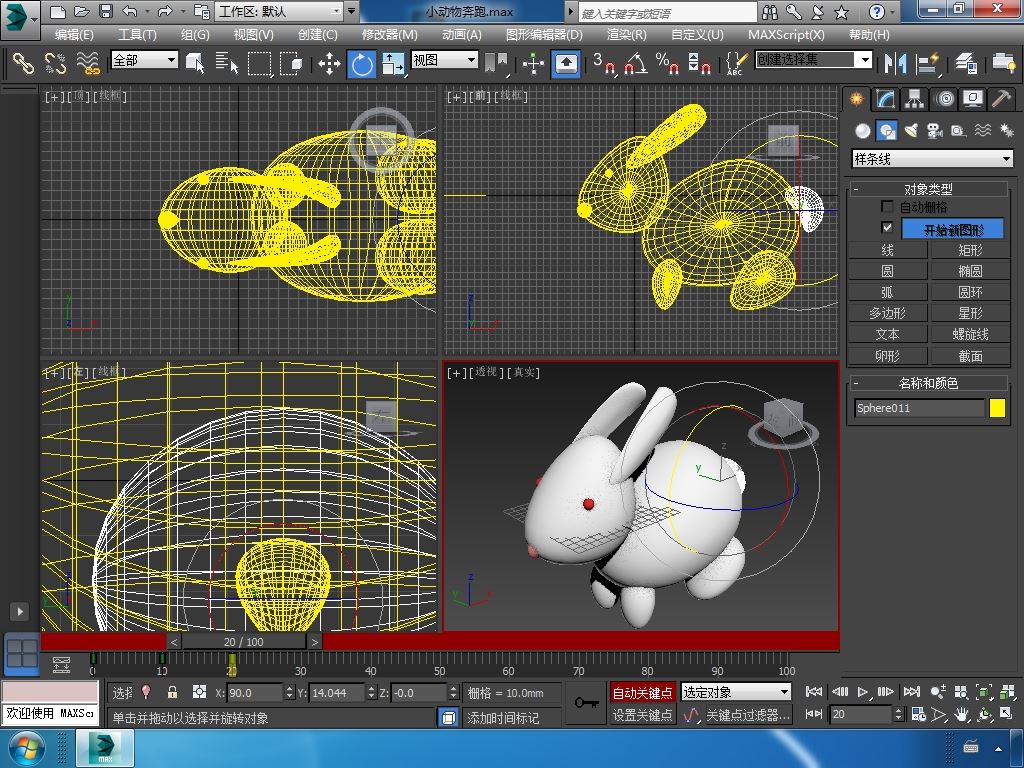This screenshot has width=1024, height=768.
Task: Open the Modify panel tab
Action: pyautogui.click(x=885, y=99)
